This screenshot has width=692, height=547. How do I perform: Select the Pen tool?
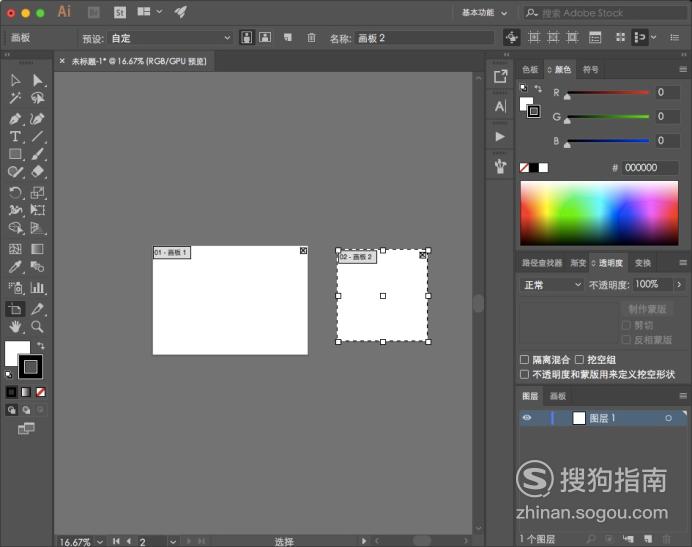click(15, 119)
